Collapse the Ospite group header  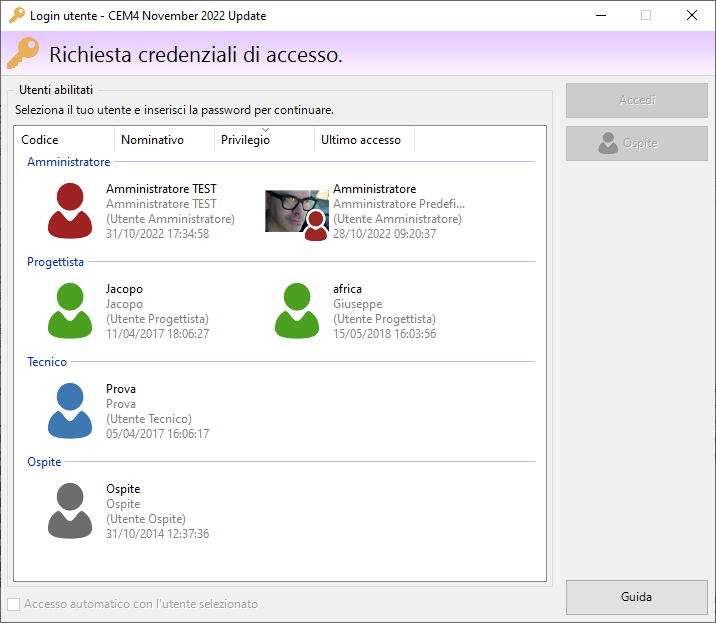click(44, 462)
